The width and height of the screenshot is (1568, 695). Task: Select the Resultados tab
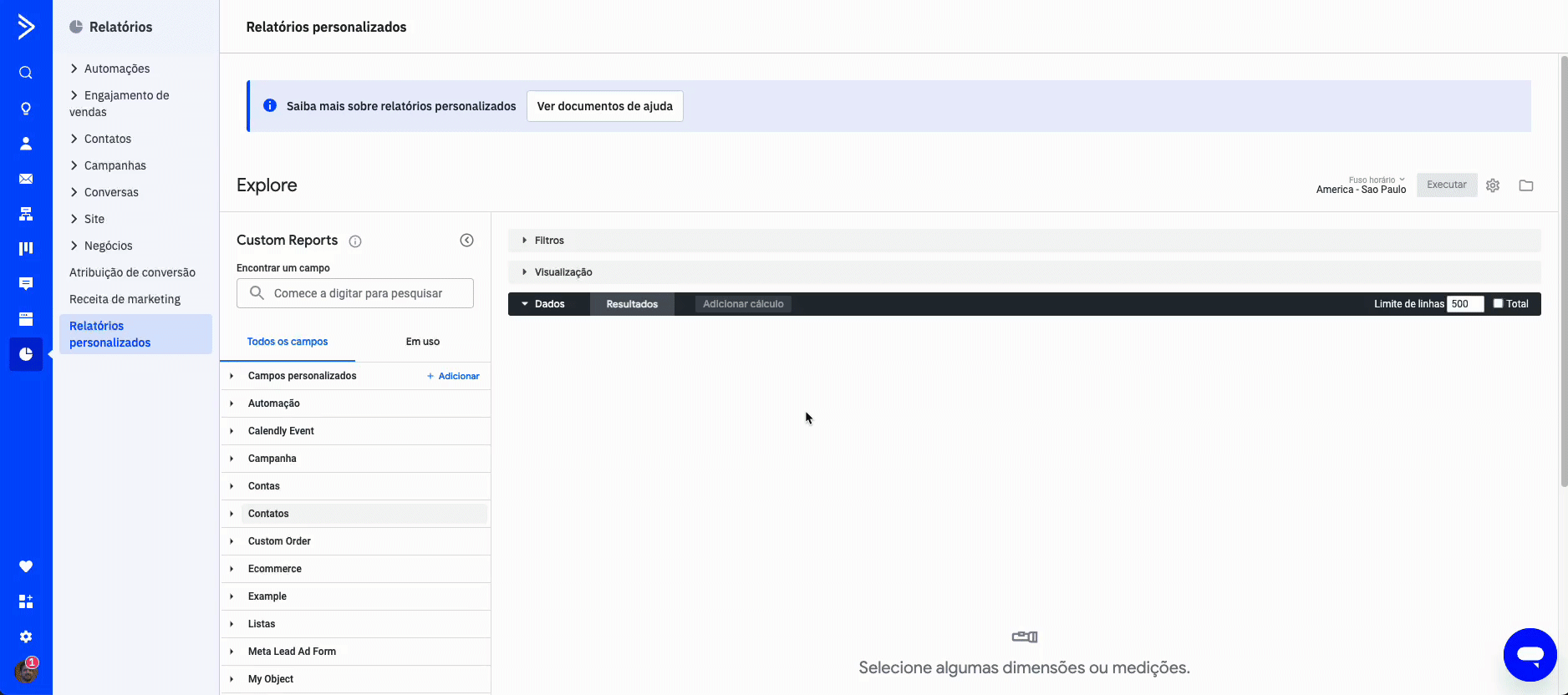point(632,304)
